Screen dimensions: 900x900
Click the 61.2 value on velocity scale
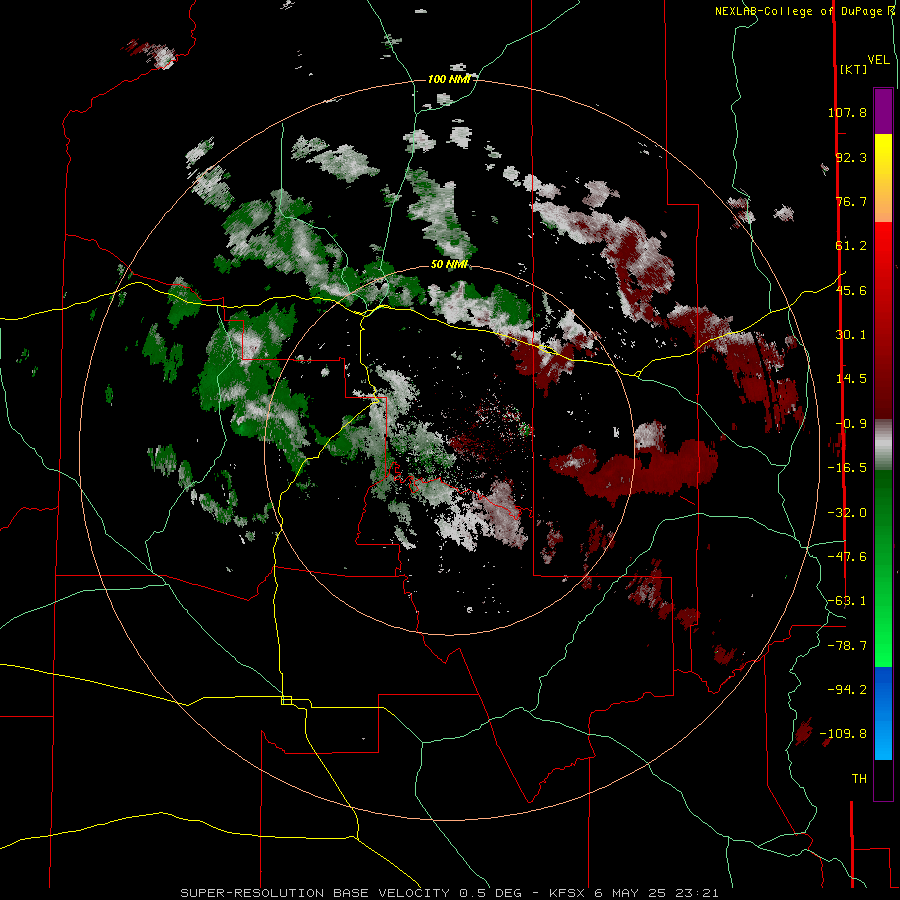click(x=851, y=246)
